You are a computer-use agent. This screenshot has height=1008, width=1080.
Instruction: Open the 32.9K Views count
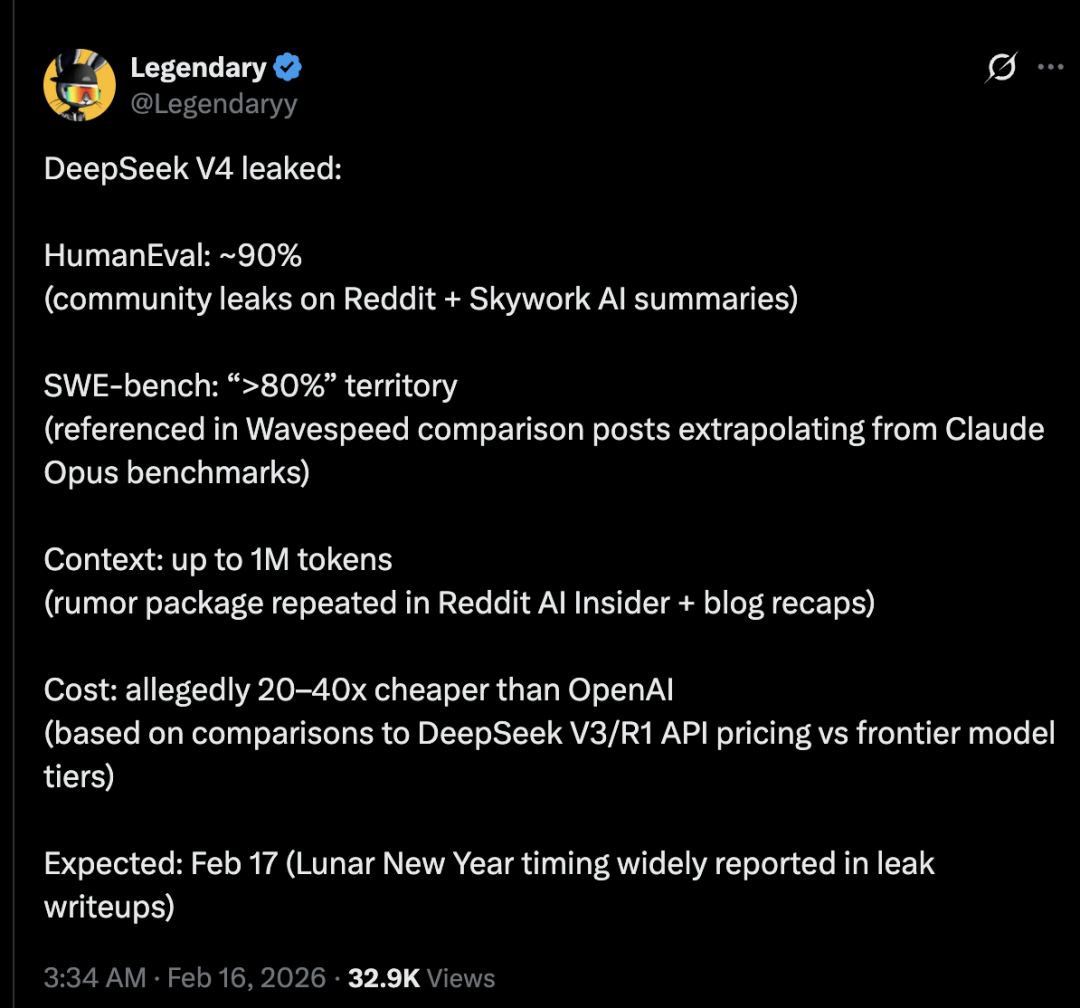(x=421, y=977)
